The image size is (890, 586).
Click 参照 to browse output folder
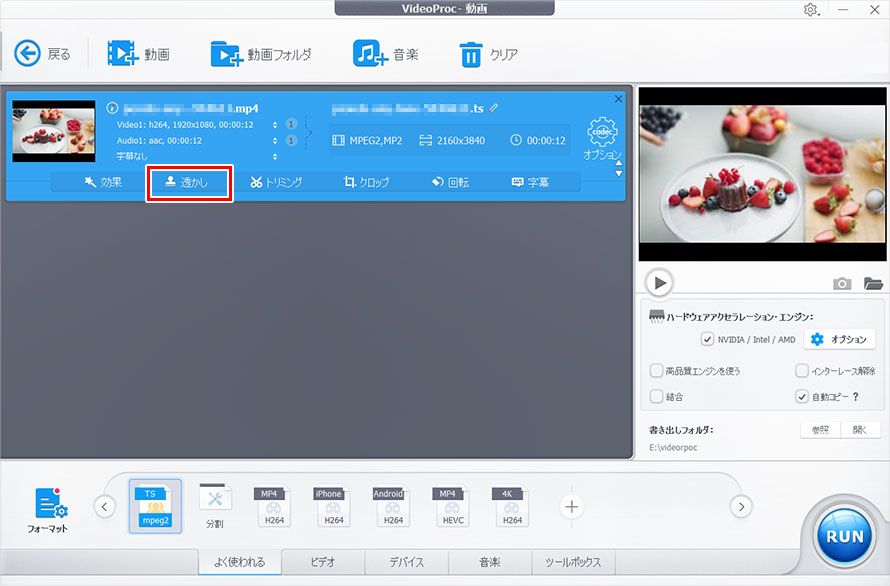[x=820, y=430]
